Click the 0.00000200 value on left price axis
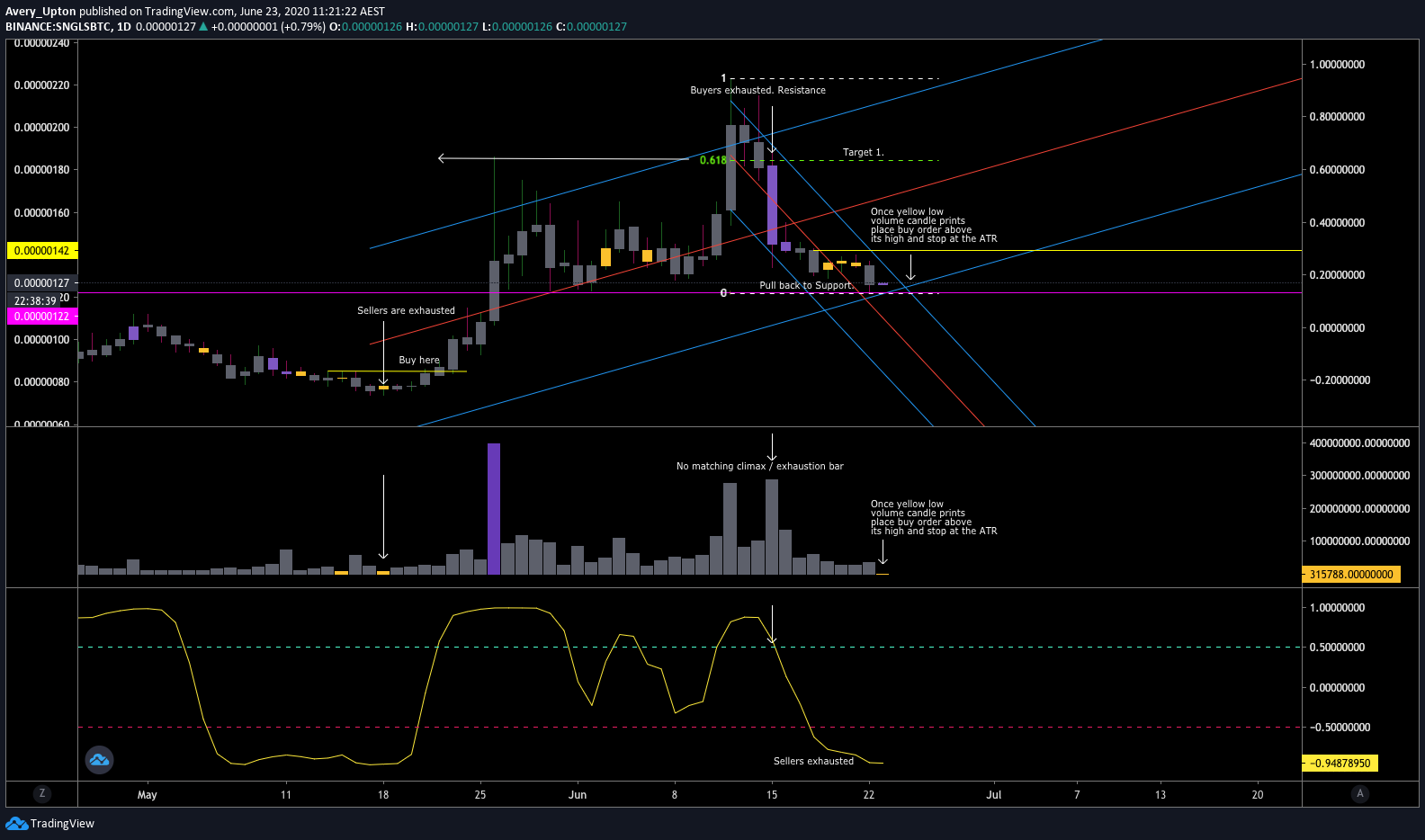 41,128
